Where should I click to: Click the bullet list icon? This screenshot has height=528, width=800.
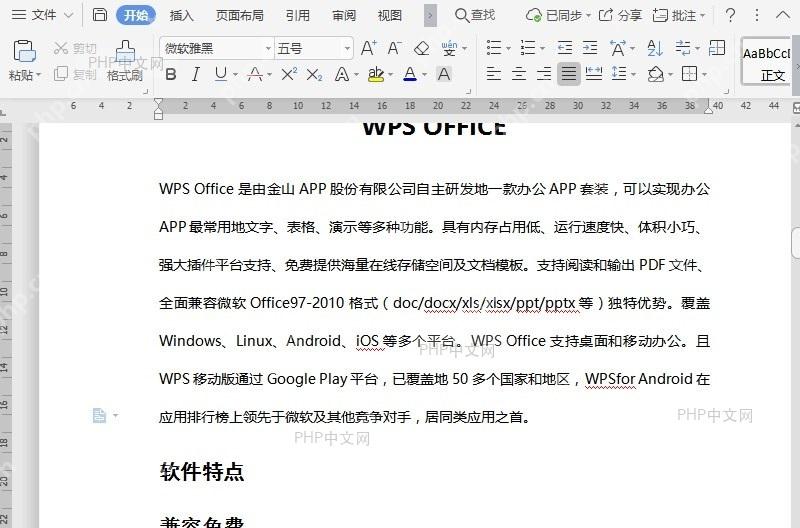point(494,48)
